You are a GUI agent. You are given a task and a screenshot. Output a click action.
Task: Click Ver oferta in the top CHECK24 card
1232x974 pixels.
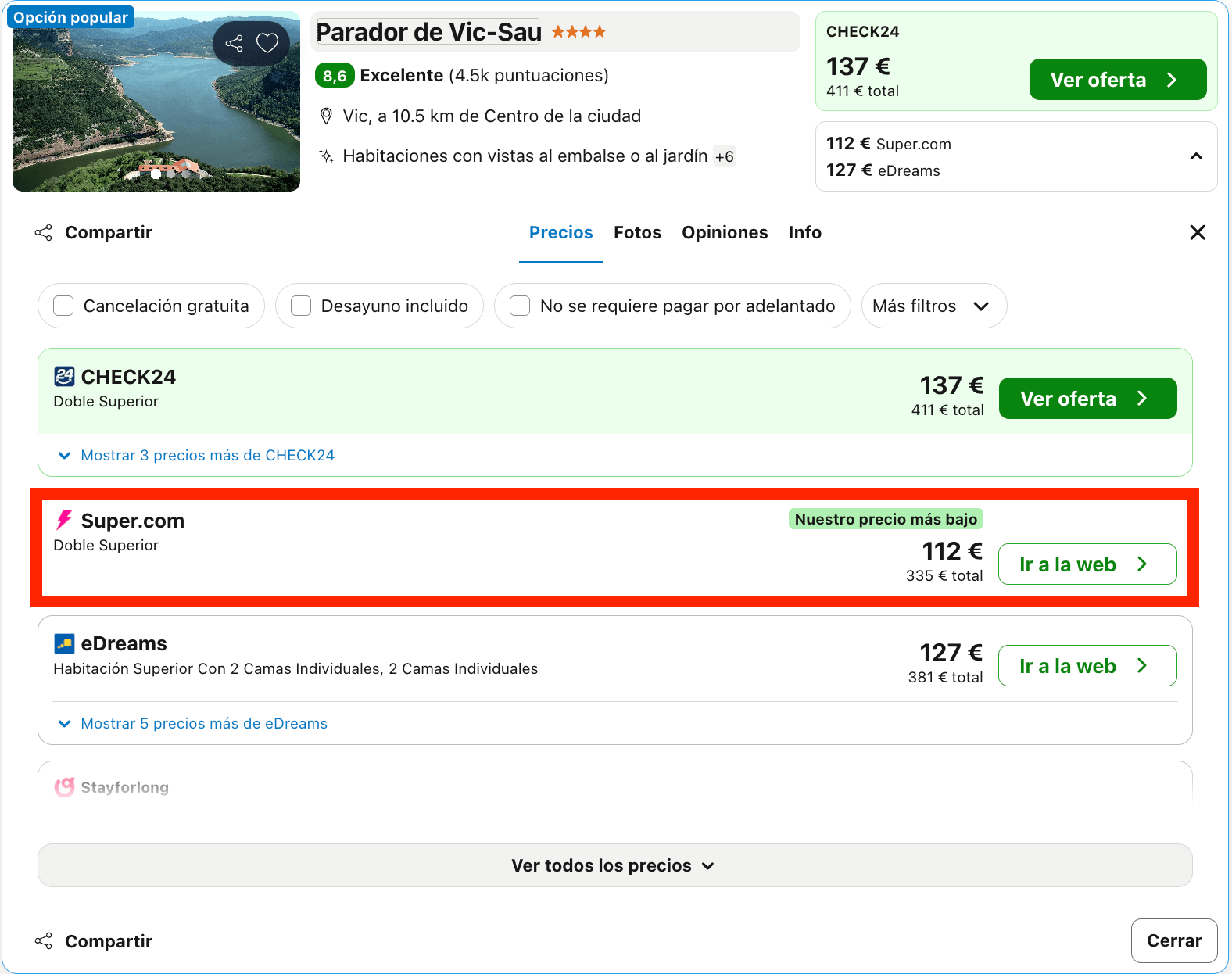tap(1118, 80)
